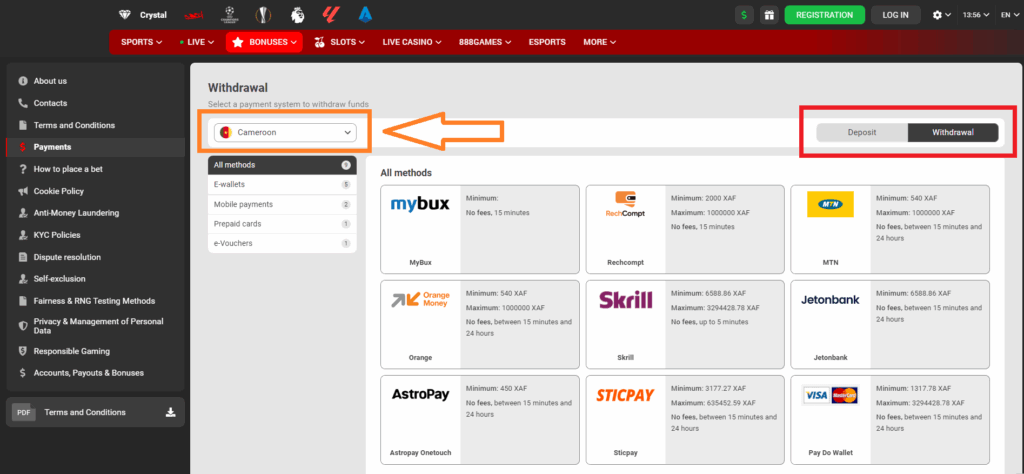Switch to the Withdrawal toggle
The image size is (1024, 474).
[x=953, y=133]
